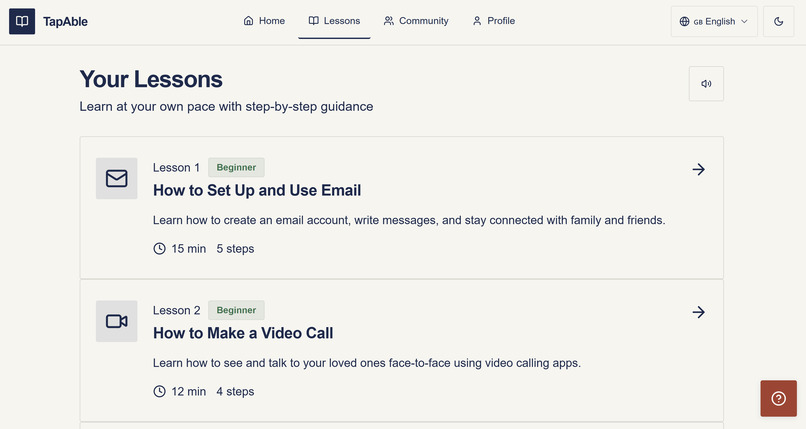The width and height of the screenshot is (806, 429).
Task: Open How to Set Up and Use Email
Action: pos(257,191)
